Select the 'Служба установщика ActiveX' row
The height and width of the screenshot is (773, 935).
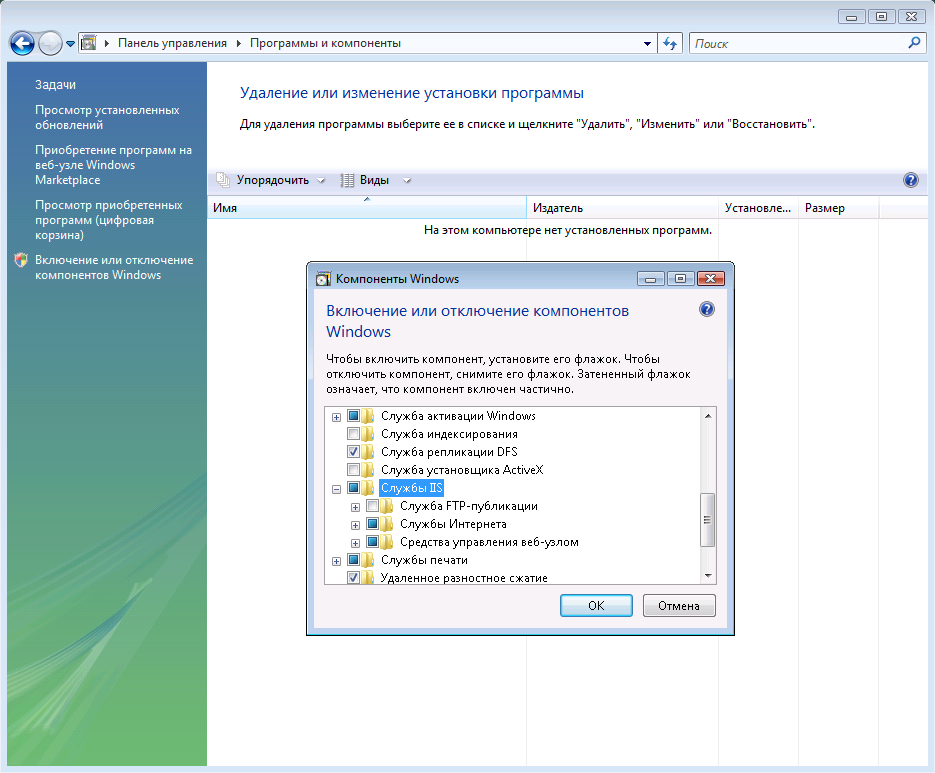tap(462, 469)
